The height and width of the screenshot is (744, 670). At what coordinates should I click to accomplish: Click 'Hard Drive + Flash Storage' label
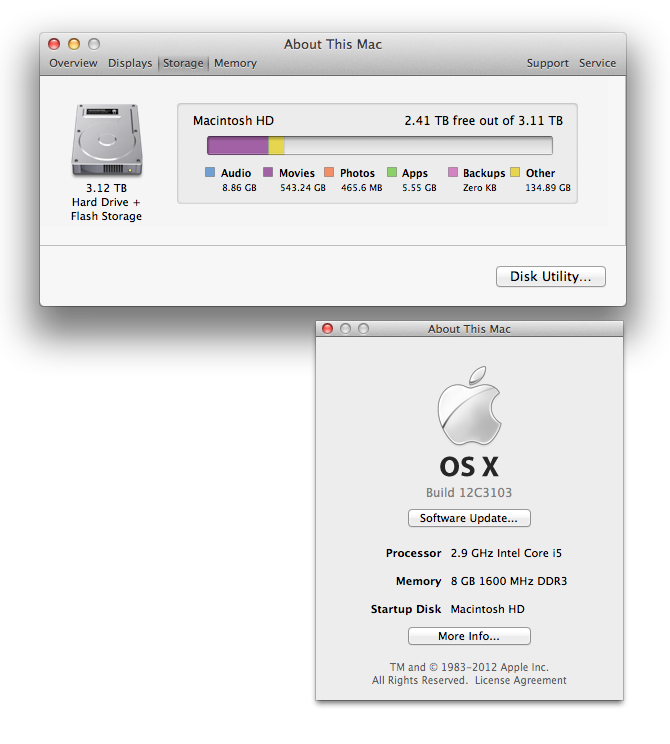[x=106, y=209]
